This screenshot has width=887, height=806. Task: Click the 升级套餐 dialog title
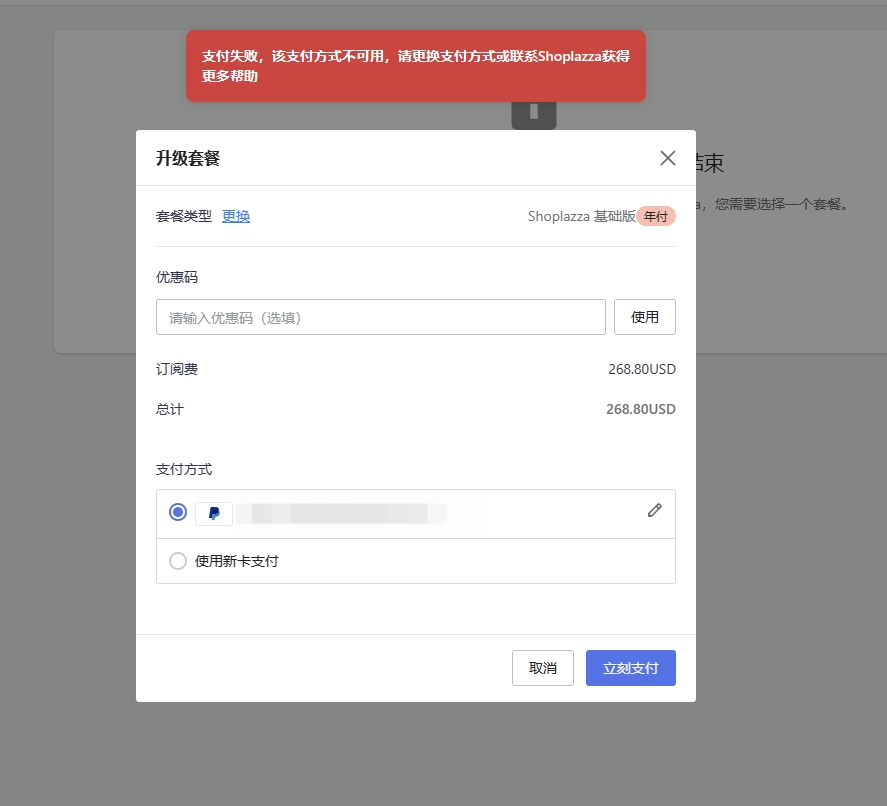click(x=188, y=158)
